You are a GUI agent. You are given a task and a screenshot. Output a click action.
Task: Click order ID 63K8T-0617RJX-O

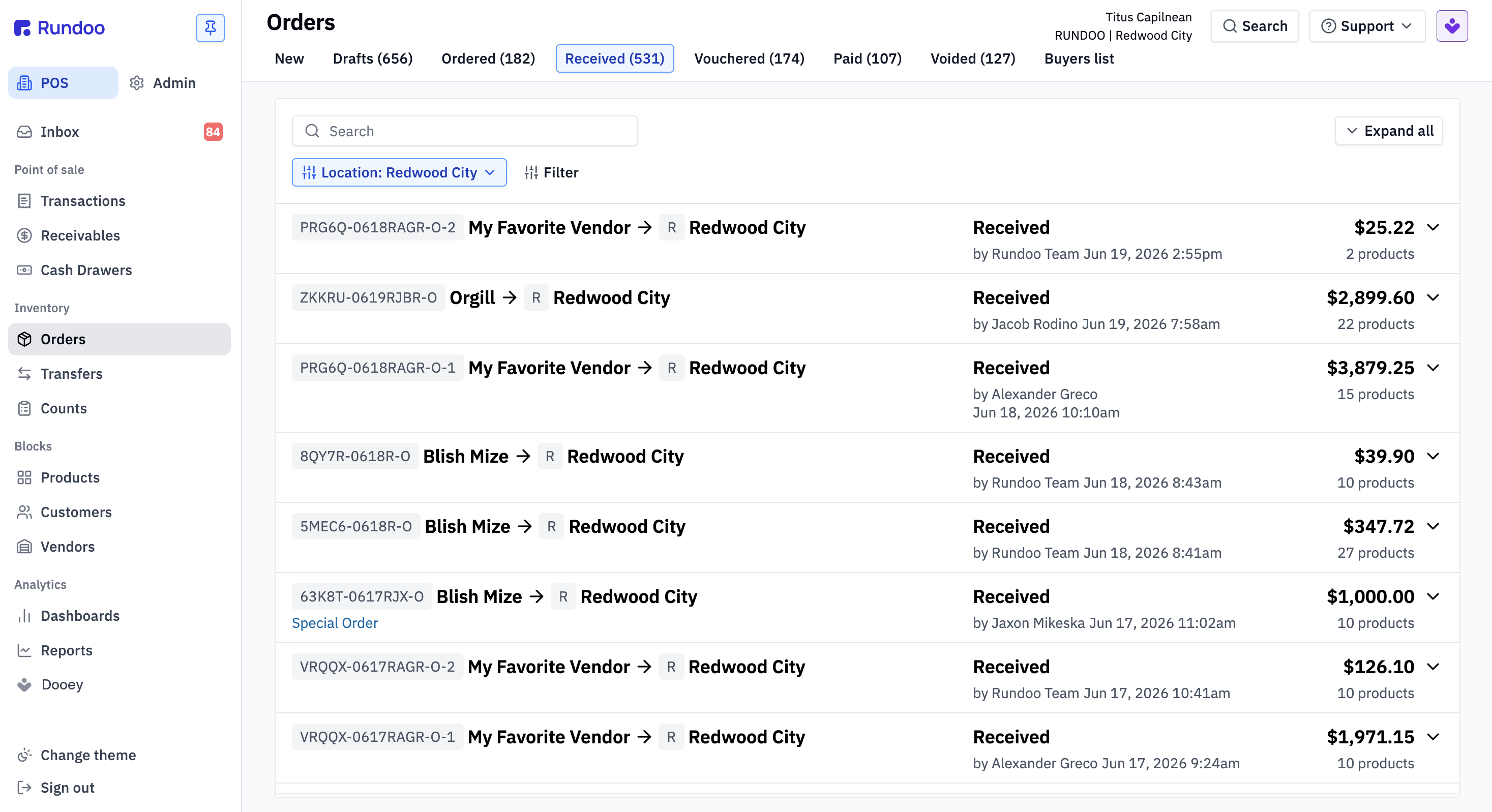[362, 596]
